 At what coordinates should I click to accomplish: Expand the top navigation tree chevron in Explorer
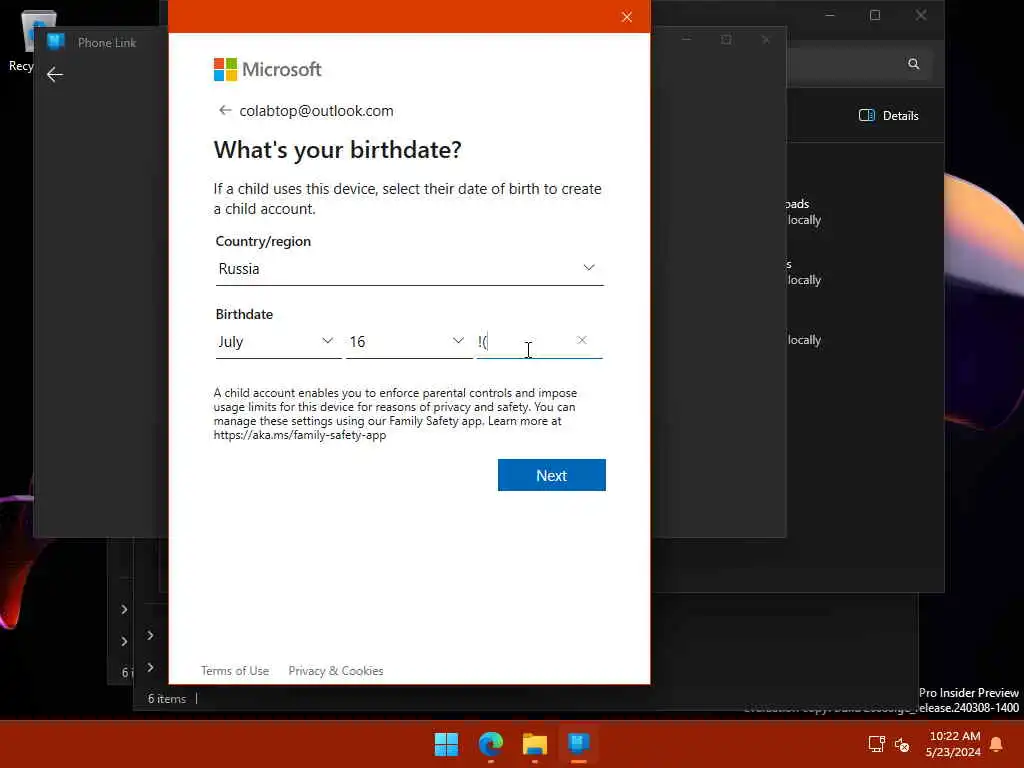124,609
